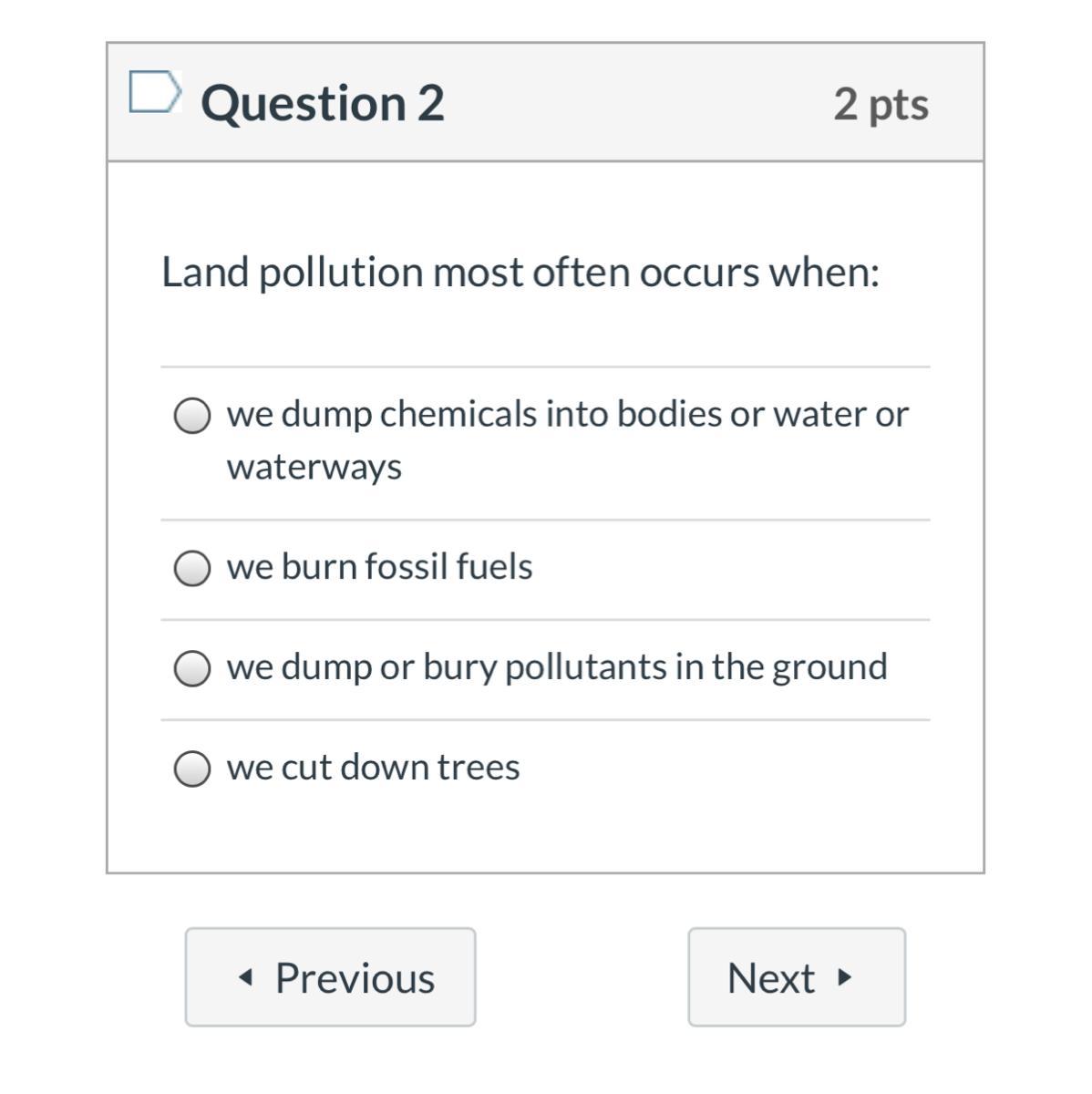Click the "we burn fossil fuels" answer text
The width and height of the screenshot is (1092, 1094).
click(x=379, y=566)
